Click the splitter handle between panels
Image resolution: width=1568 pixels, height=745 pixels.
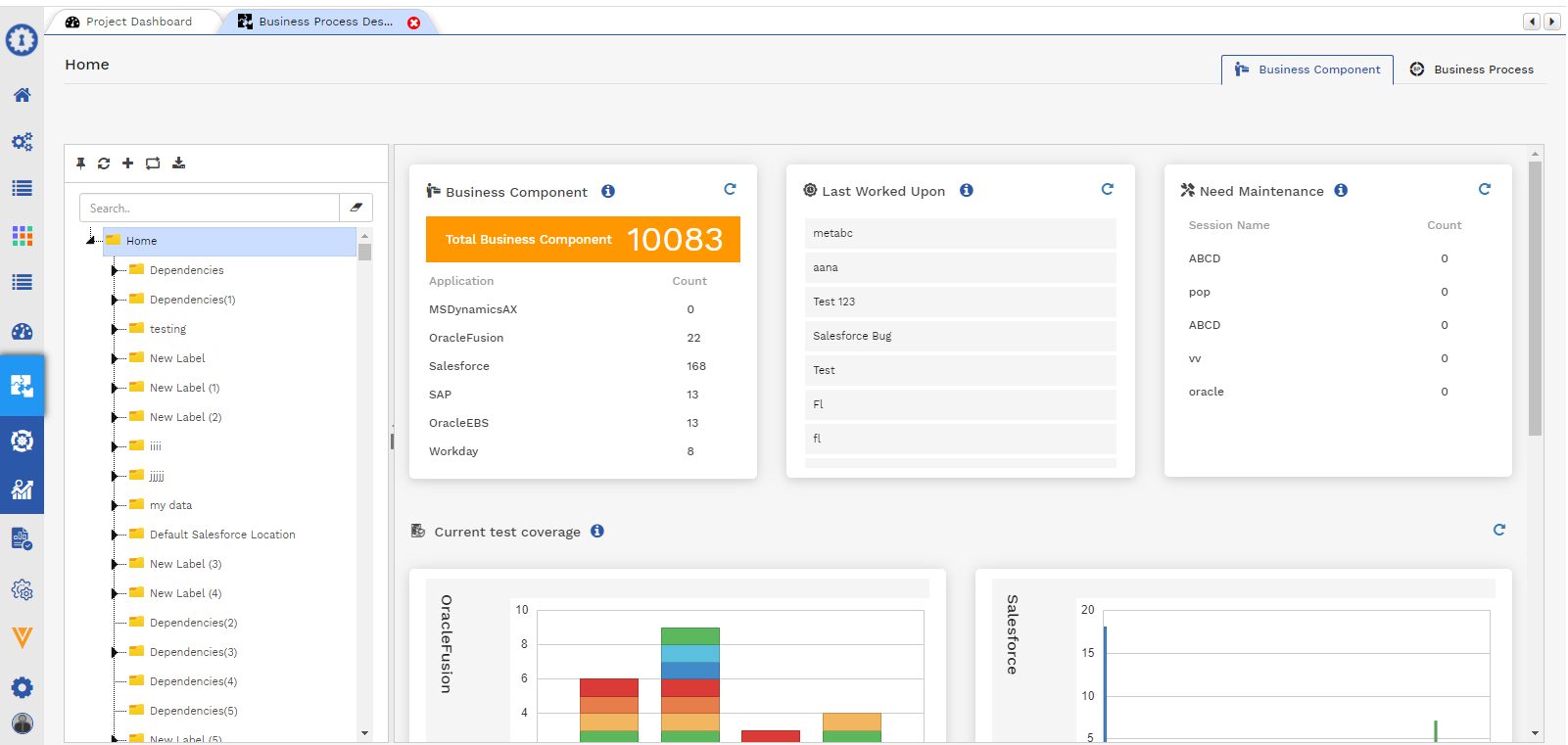392,442
